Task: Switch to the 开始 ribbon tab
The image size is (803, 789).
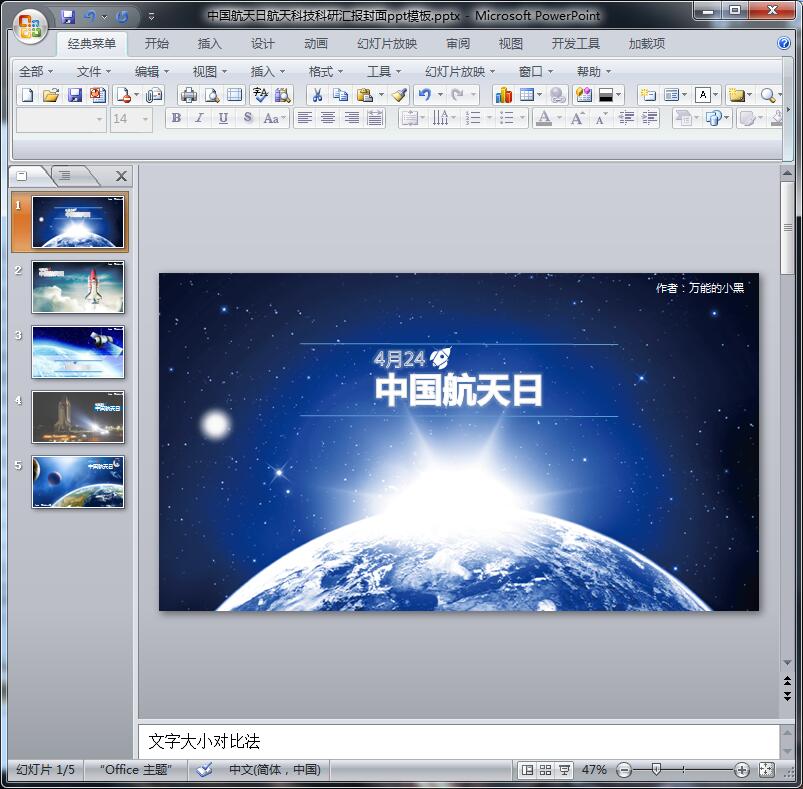Action: (156, 44)
